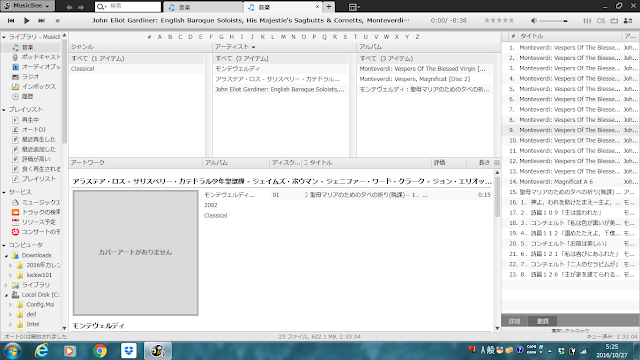Collapse the サービス section
The image size is (640, 360).
pyautogui.click(x=4, y=192)
